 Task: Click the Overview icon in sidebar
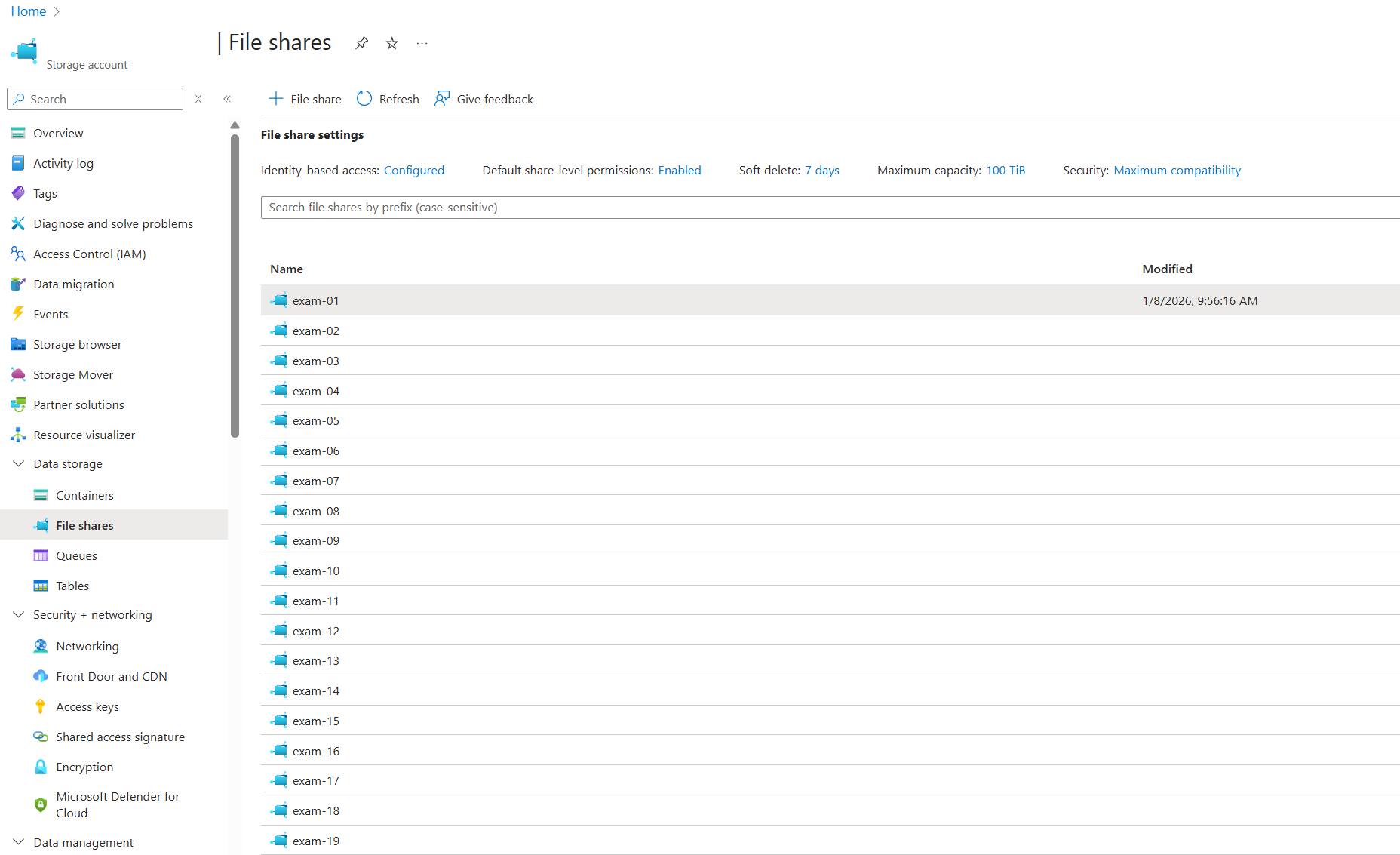tap(18, 133)
